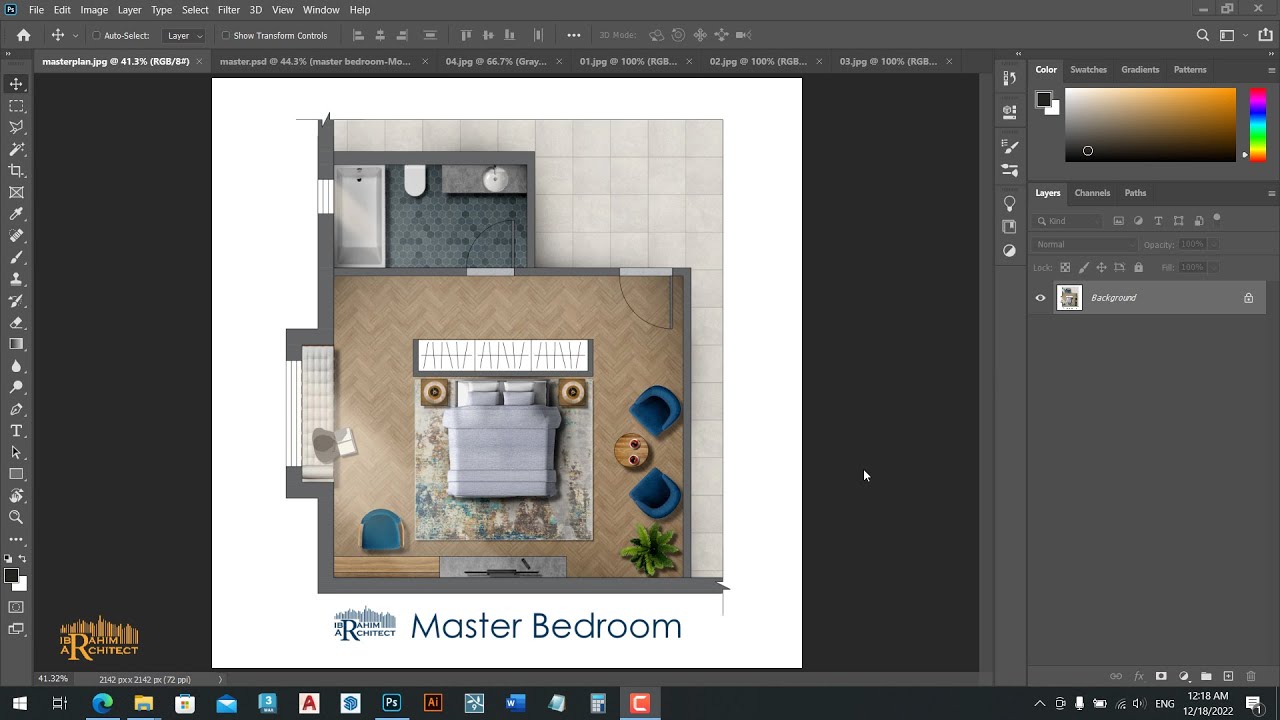
Task: Pick a color in the color field
Action: click(1150, 124)
